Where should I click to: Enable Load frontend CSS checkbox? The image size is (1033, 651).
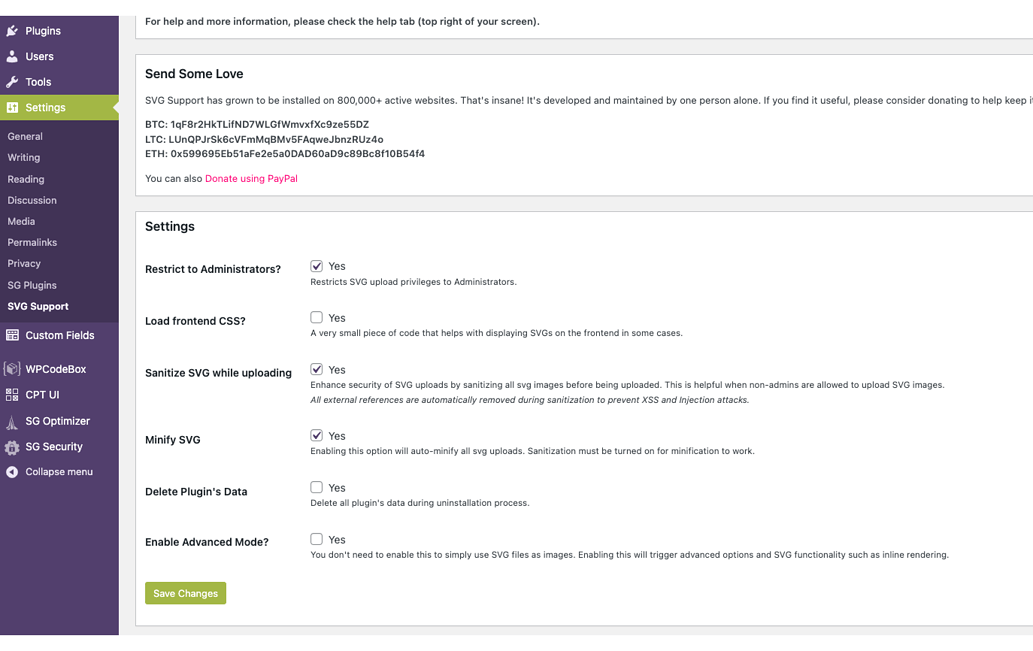coord(316,318)
